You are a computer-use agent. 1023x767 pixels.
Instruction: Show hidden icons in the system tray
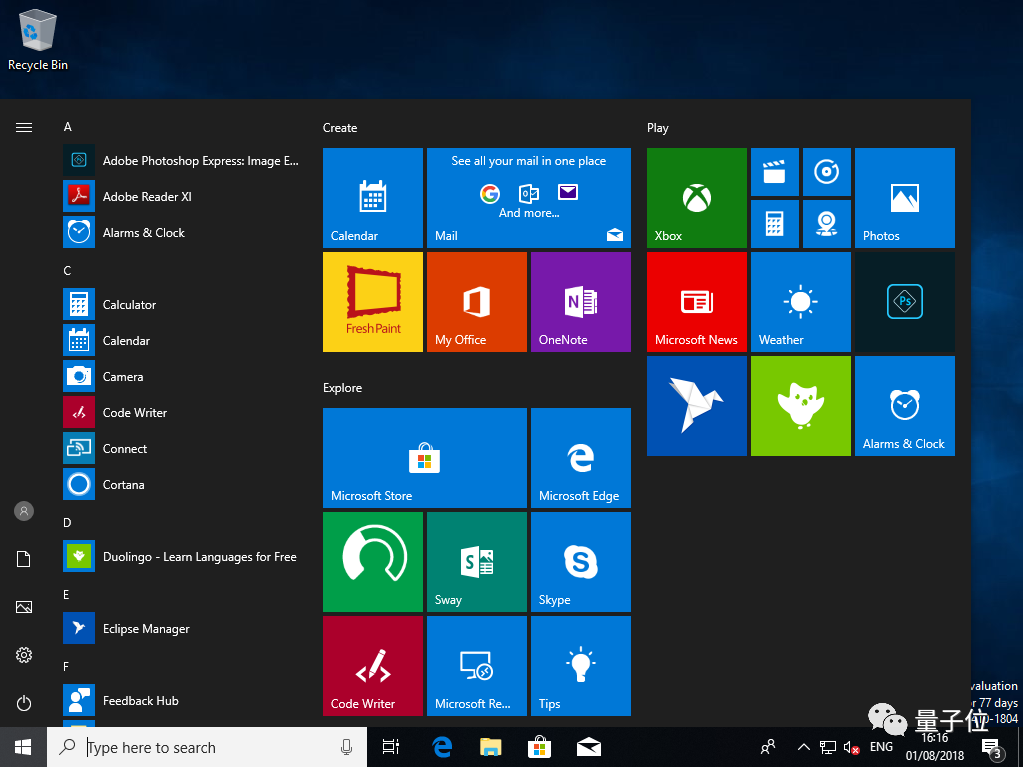pos(803,747)
